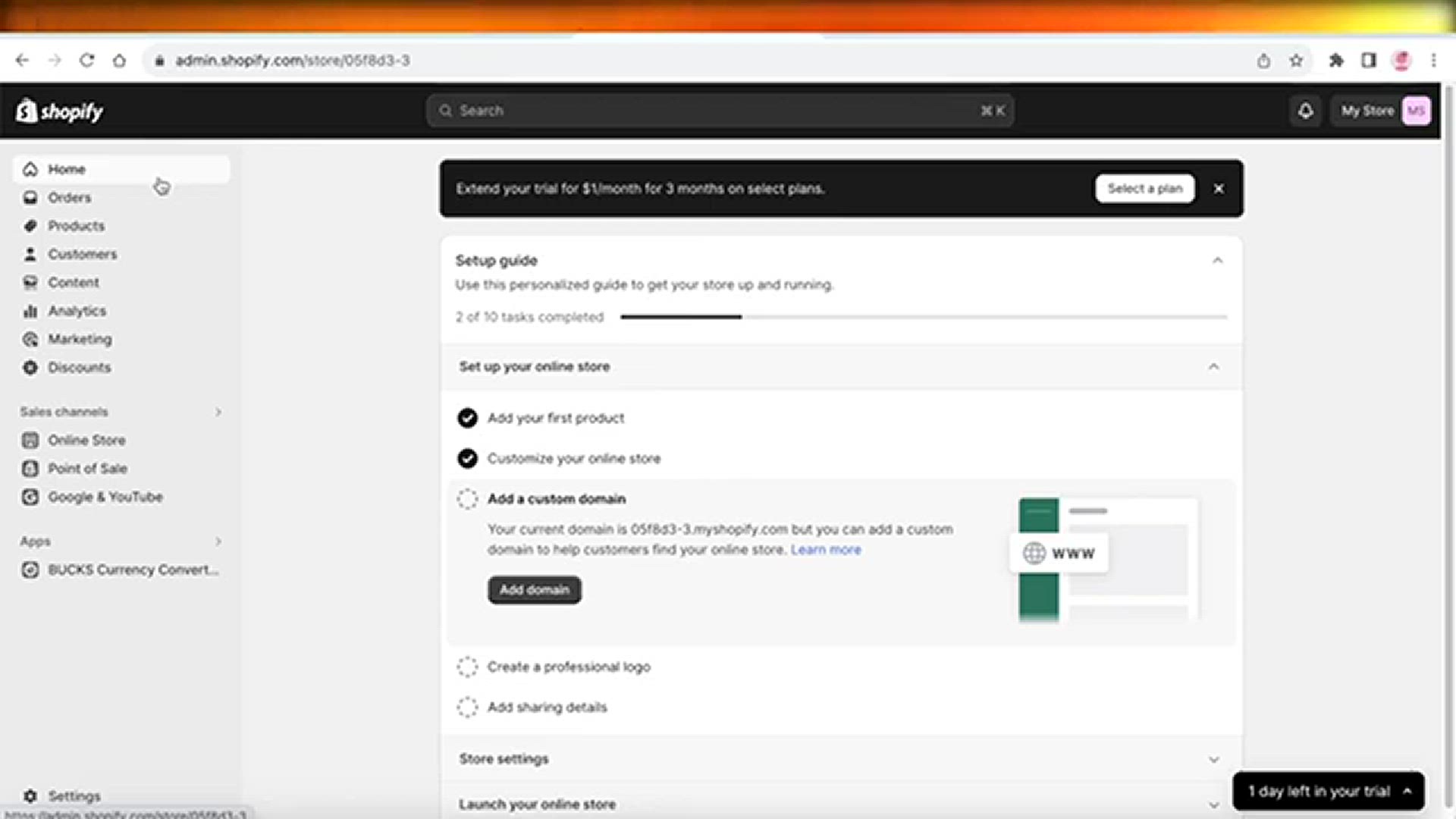This screenshot has height=819, width=1456.
Task: Click the Content icon in the sidebar
Action: click(x=30, y=282)
